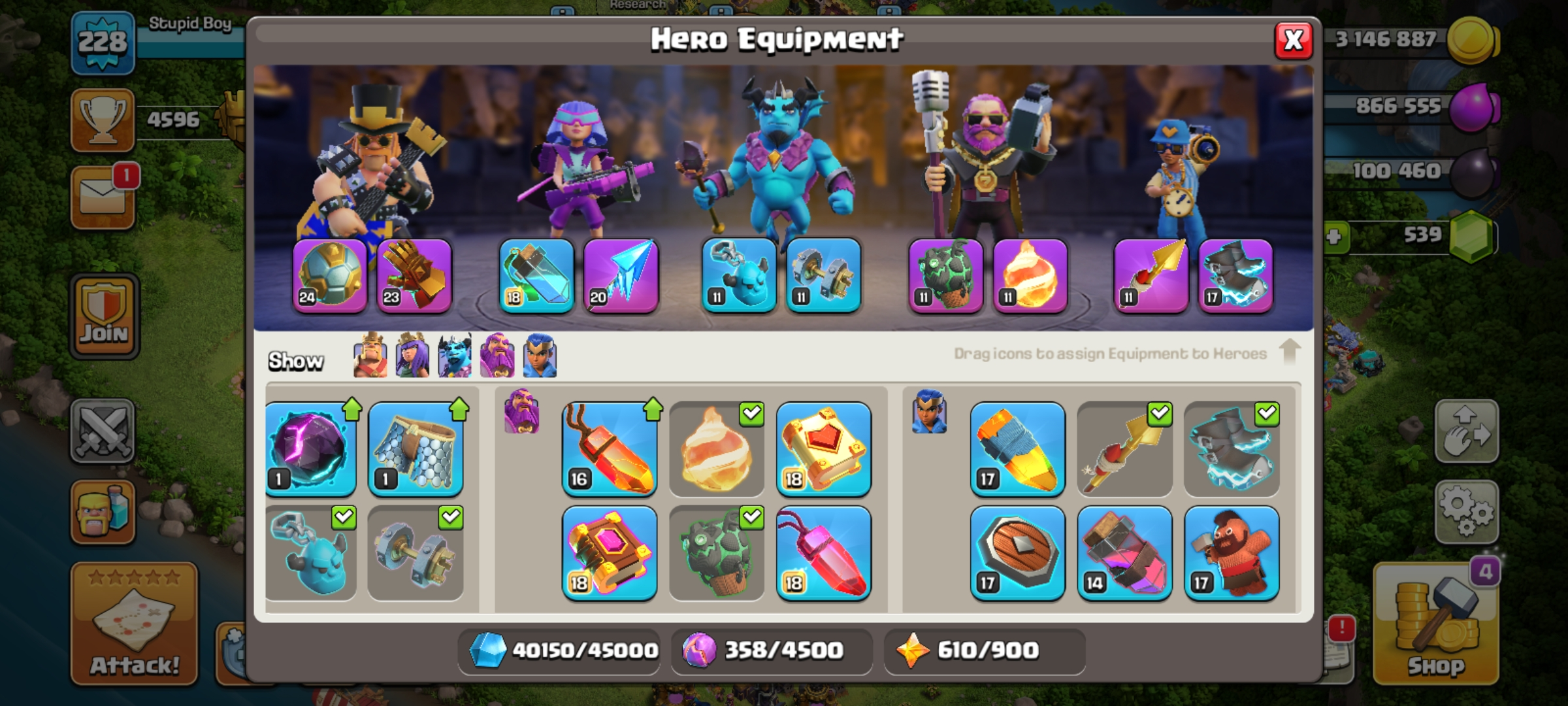The height and width of the screenshot is (706, 1568).
Task: Filter equipment by Minion Prince portrait
Action: coord(455,356)
